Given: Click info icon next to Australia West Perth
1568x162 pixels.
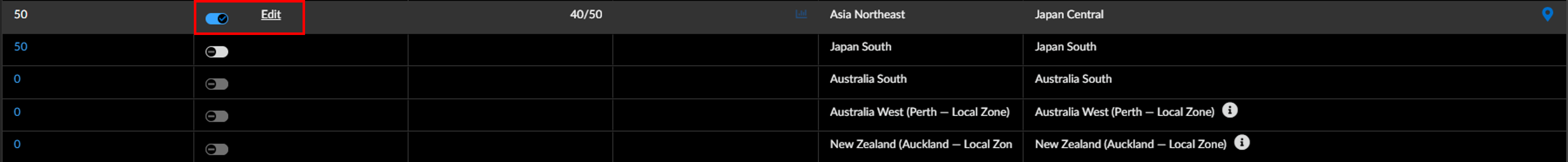Looking at the screenshot, I should 1229,111.
